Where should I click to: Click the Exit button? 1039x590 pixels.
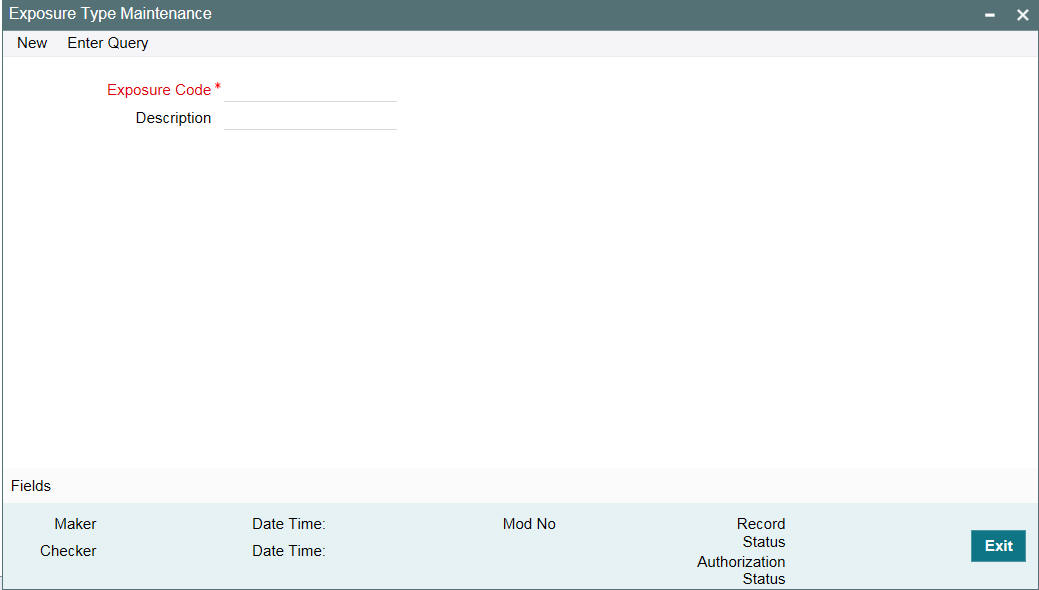point(998,546)
